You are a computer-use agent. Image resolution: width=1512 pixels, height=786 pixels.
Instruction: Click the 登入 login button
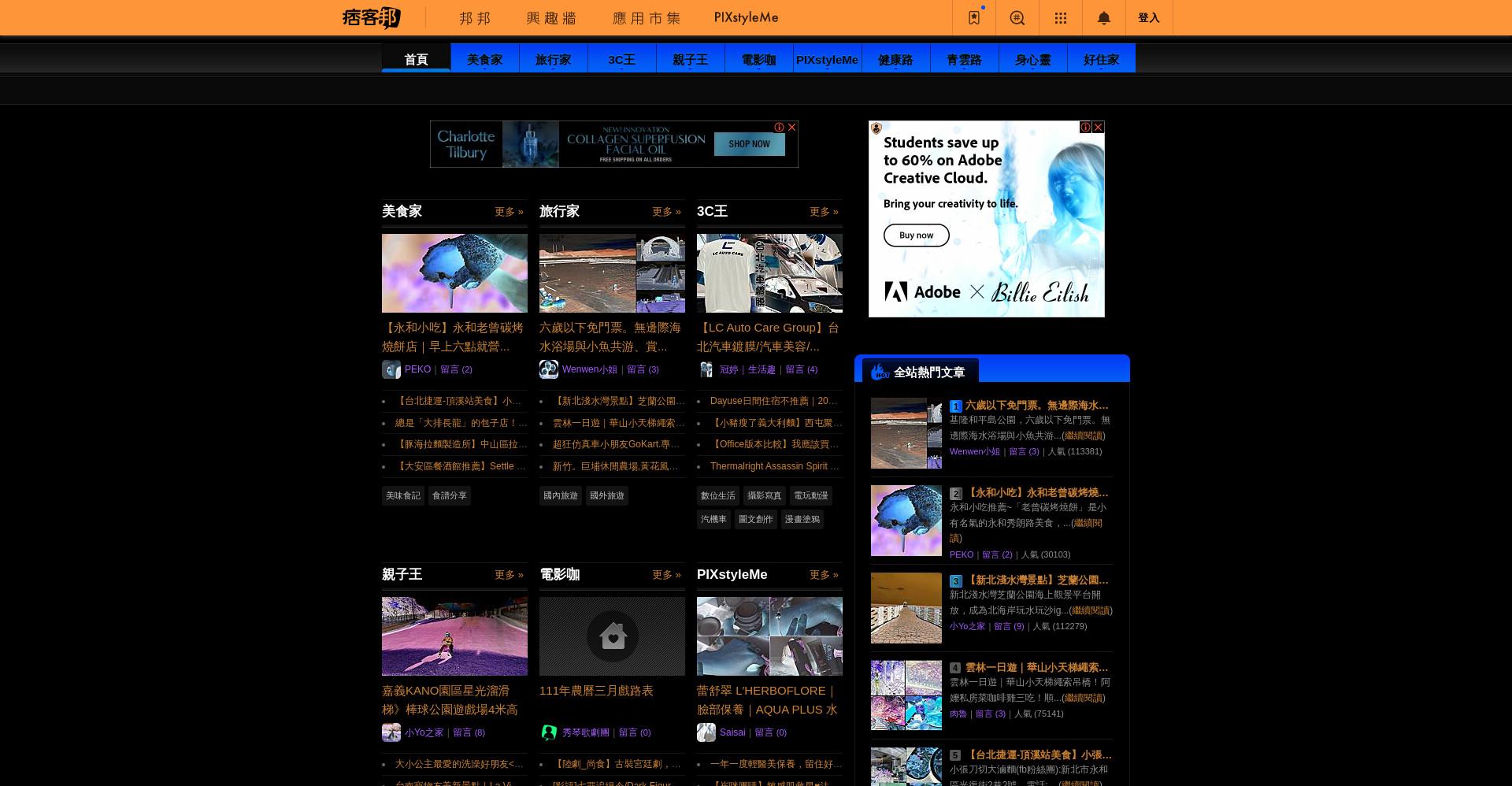1149,17
